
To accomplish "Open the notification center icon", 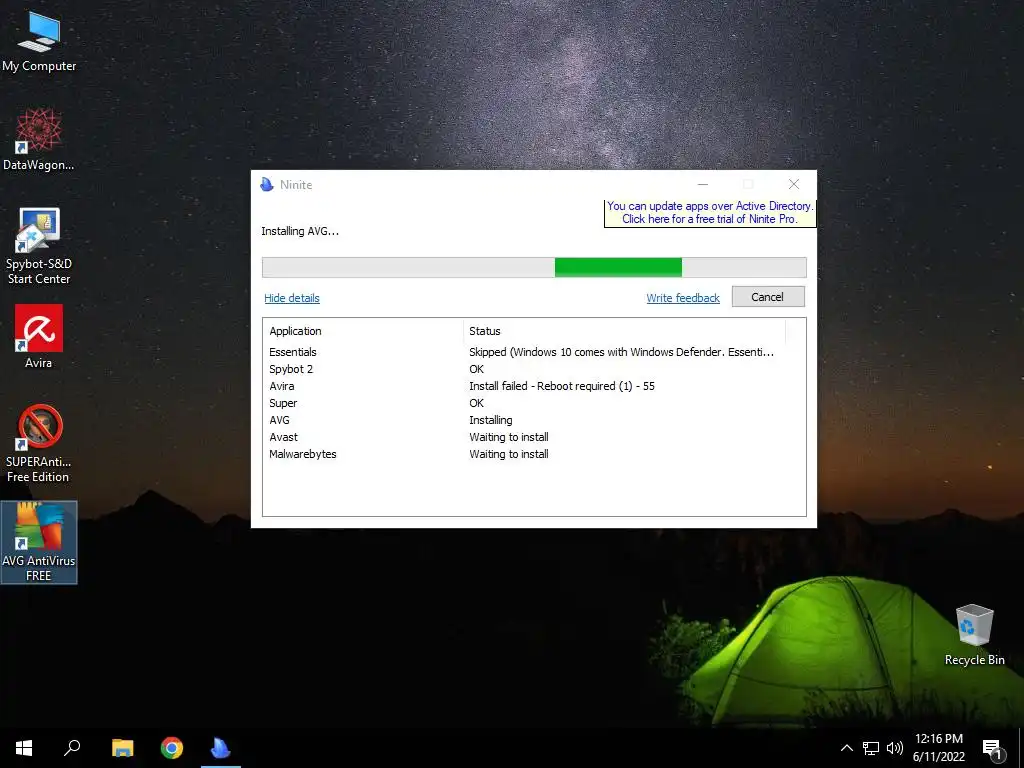I will click(992, 749).
